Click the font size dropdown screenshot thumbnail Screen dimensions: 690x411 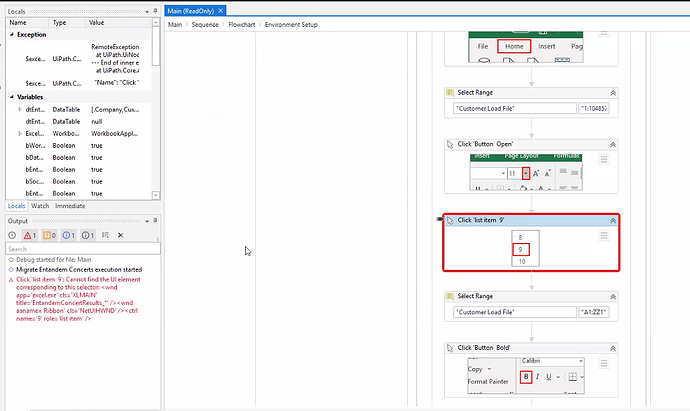click(526, 172)
